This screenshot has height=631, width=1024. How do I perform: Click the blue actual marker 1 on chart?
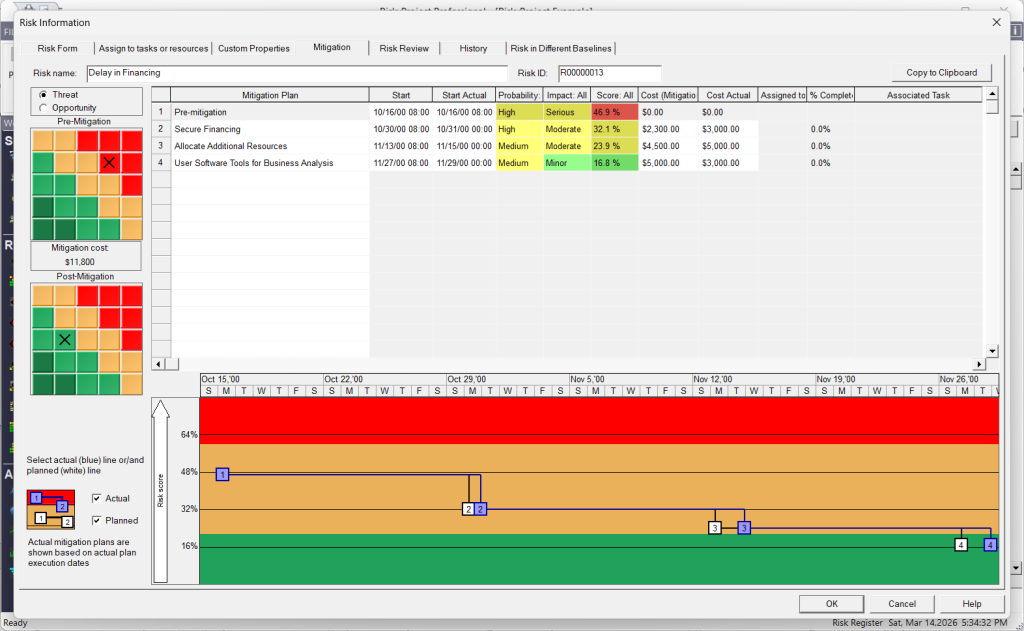[223, 474]
